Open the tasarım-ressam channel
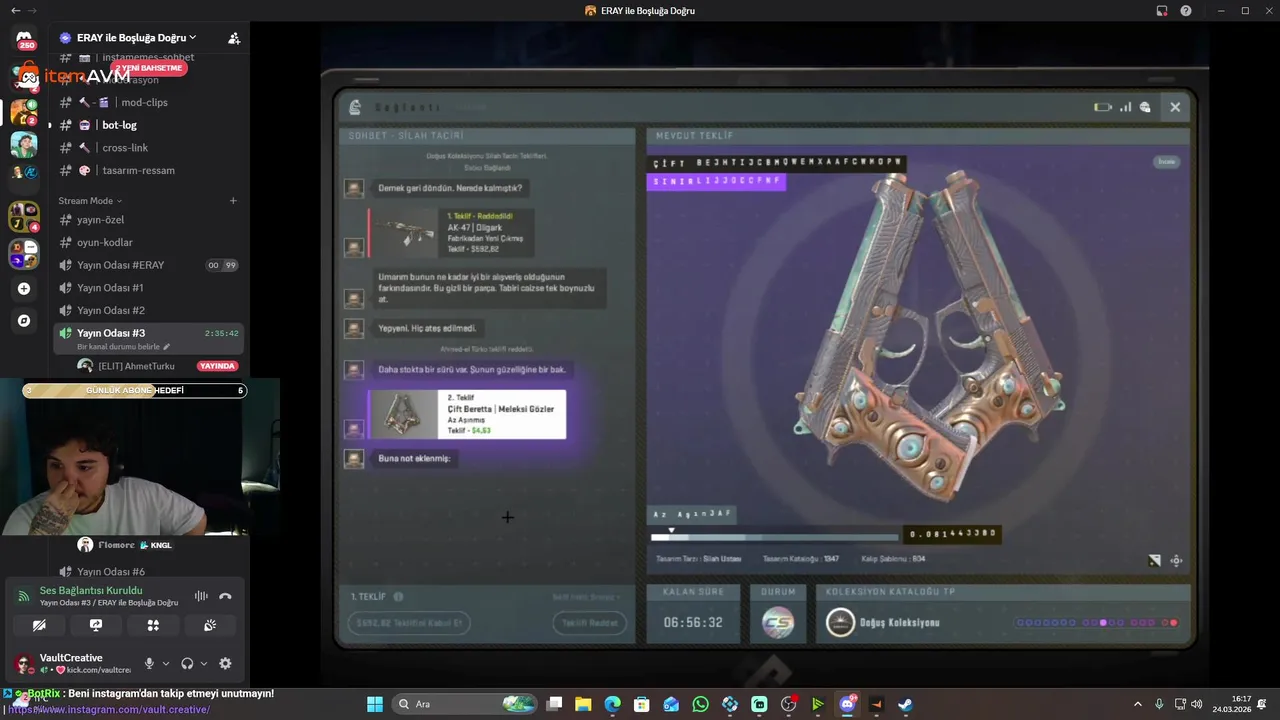Image resolution: width=1280 pixels, height=720 pixels. [146, 170]
